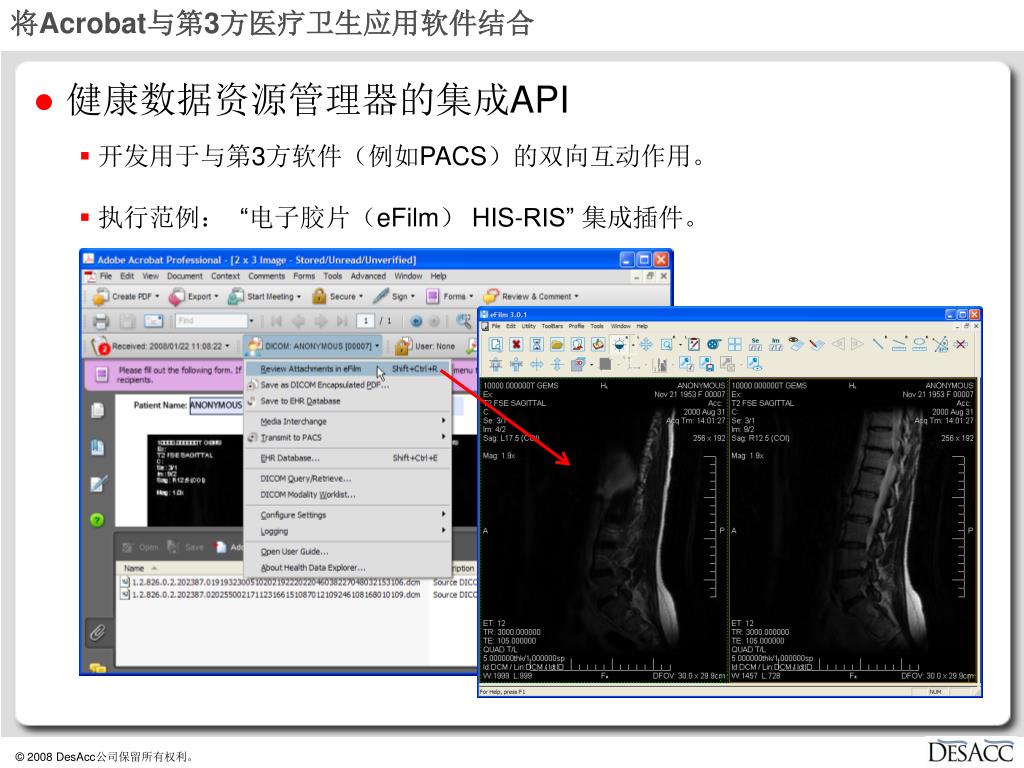The height and width of the screenshot is (768, 1024).
Task: Open Acrobat's File menu
Action: (x=105, y=276)
